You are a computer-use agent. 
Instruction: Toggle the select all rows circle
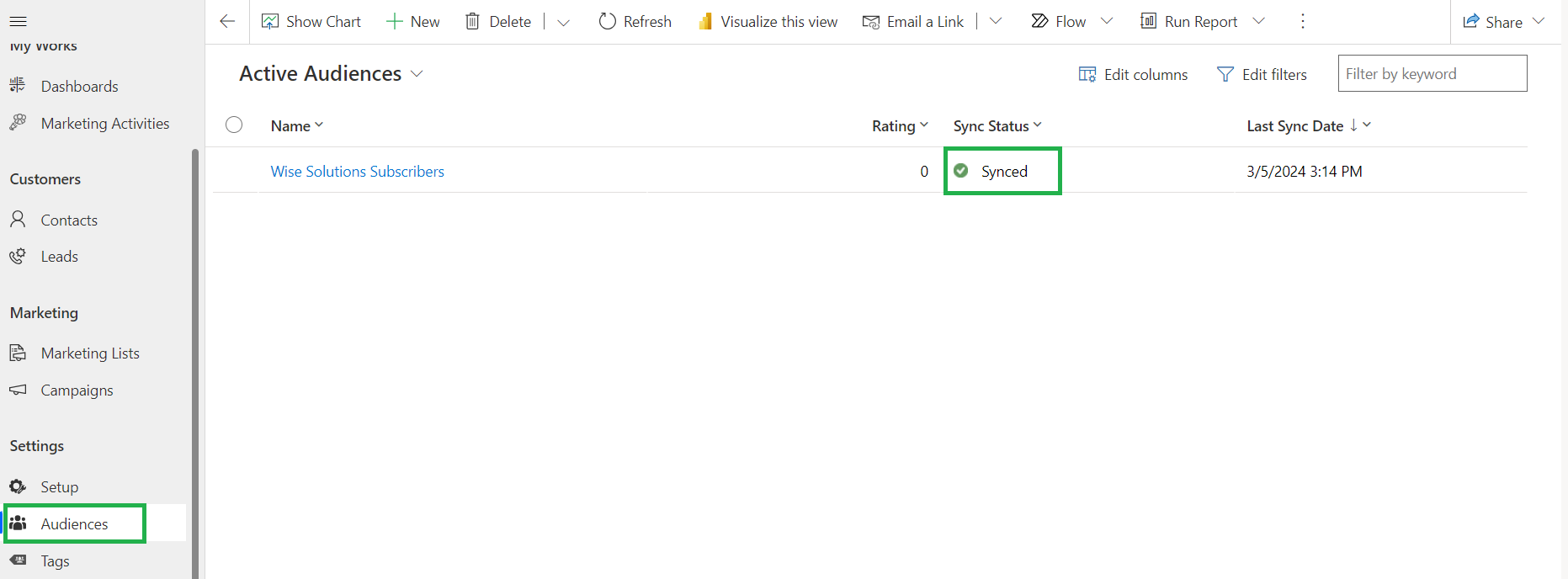point(234,125)
